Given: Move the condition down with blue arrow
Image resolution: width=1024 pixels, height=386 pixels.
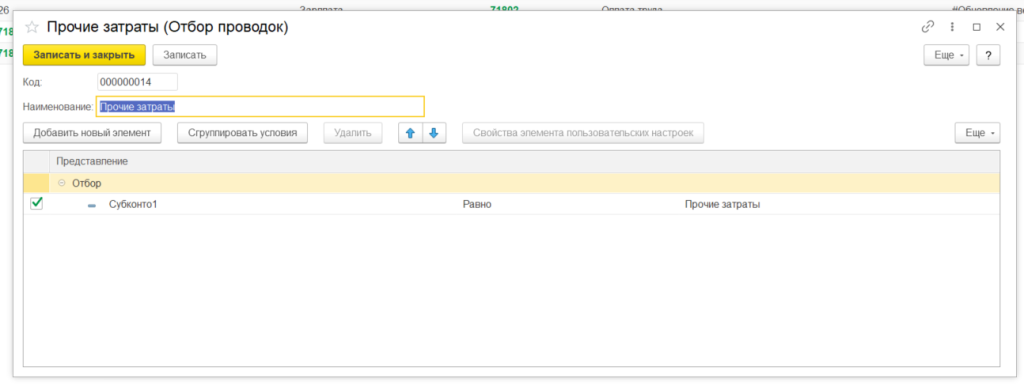Looking at the screenshot, I should coord(434,133).
